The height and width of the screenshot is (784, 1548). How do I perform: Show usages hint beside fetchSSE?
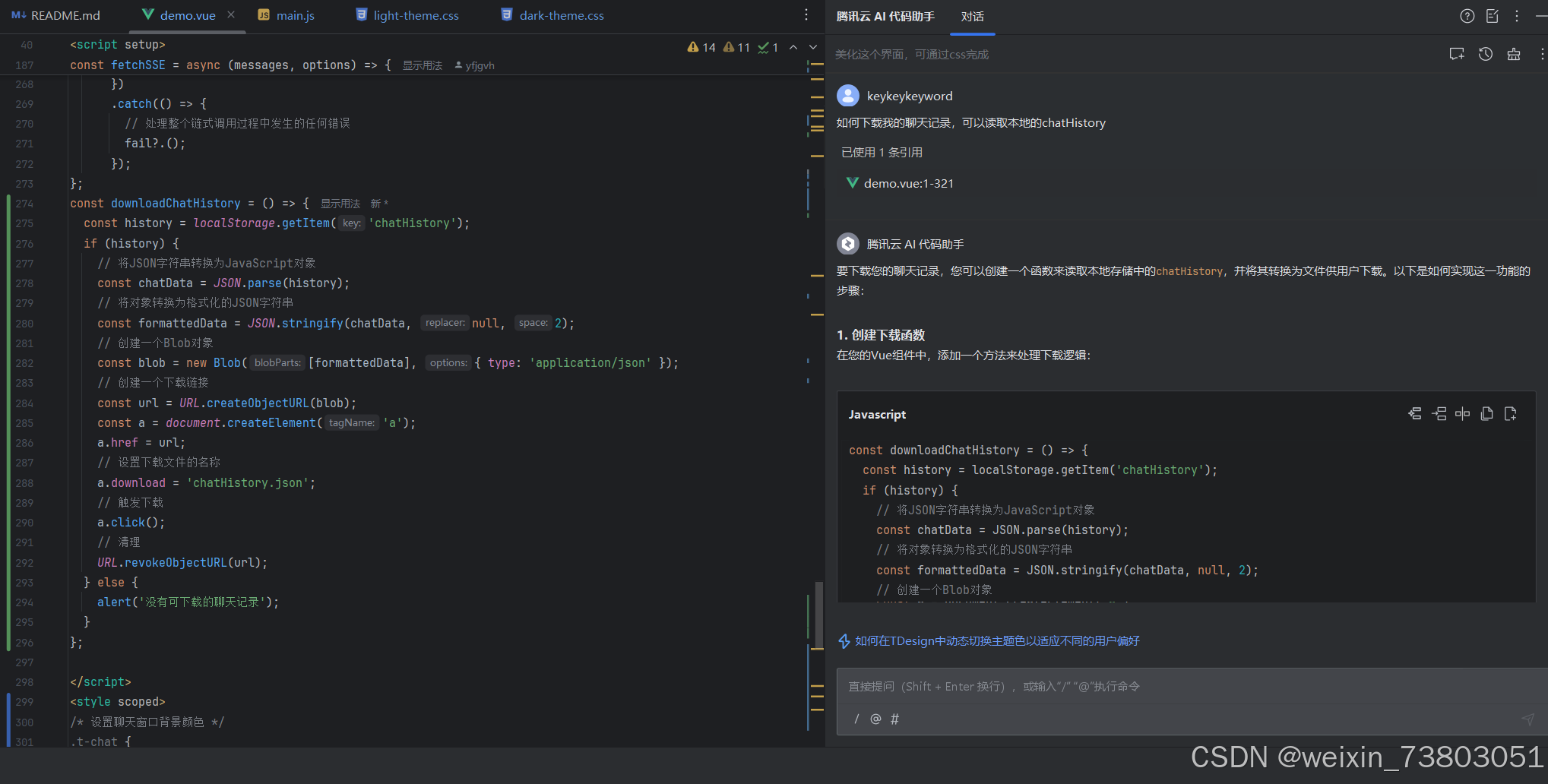point(423,65)
